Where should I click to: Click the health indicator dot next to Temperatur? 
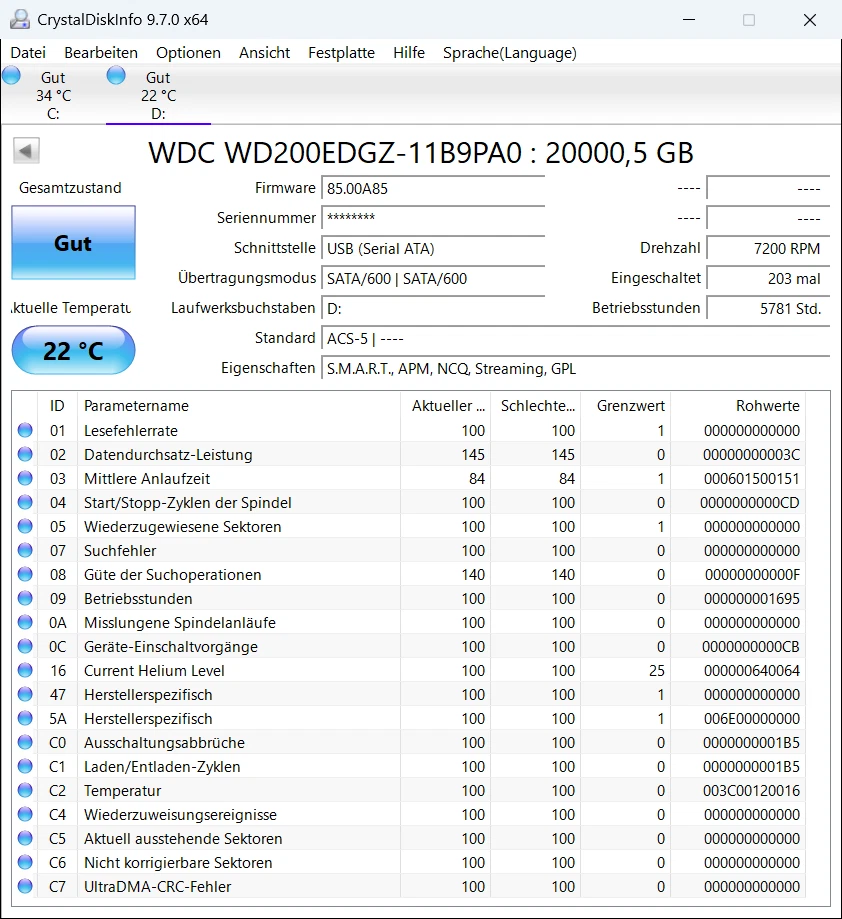click(24, 790)
